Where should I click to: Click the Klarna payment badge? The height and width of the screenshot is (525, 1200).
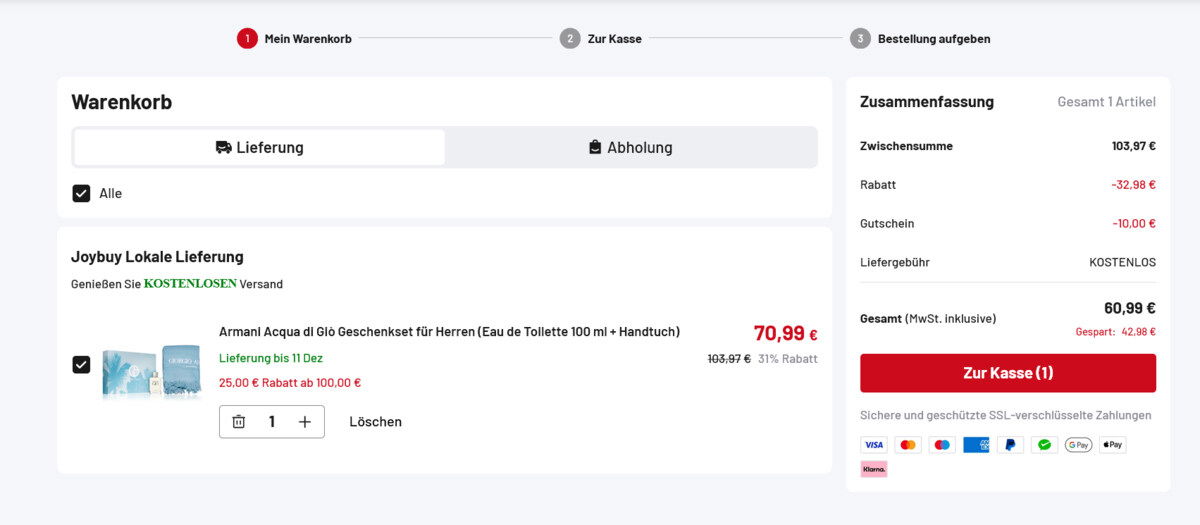(874, 468)
